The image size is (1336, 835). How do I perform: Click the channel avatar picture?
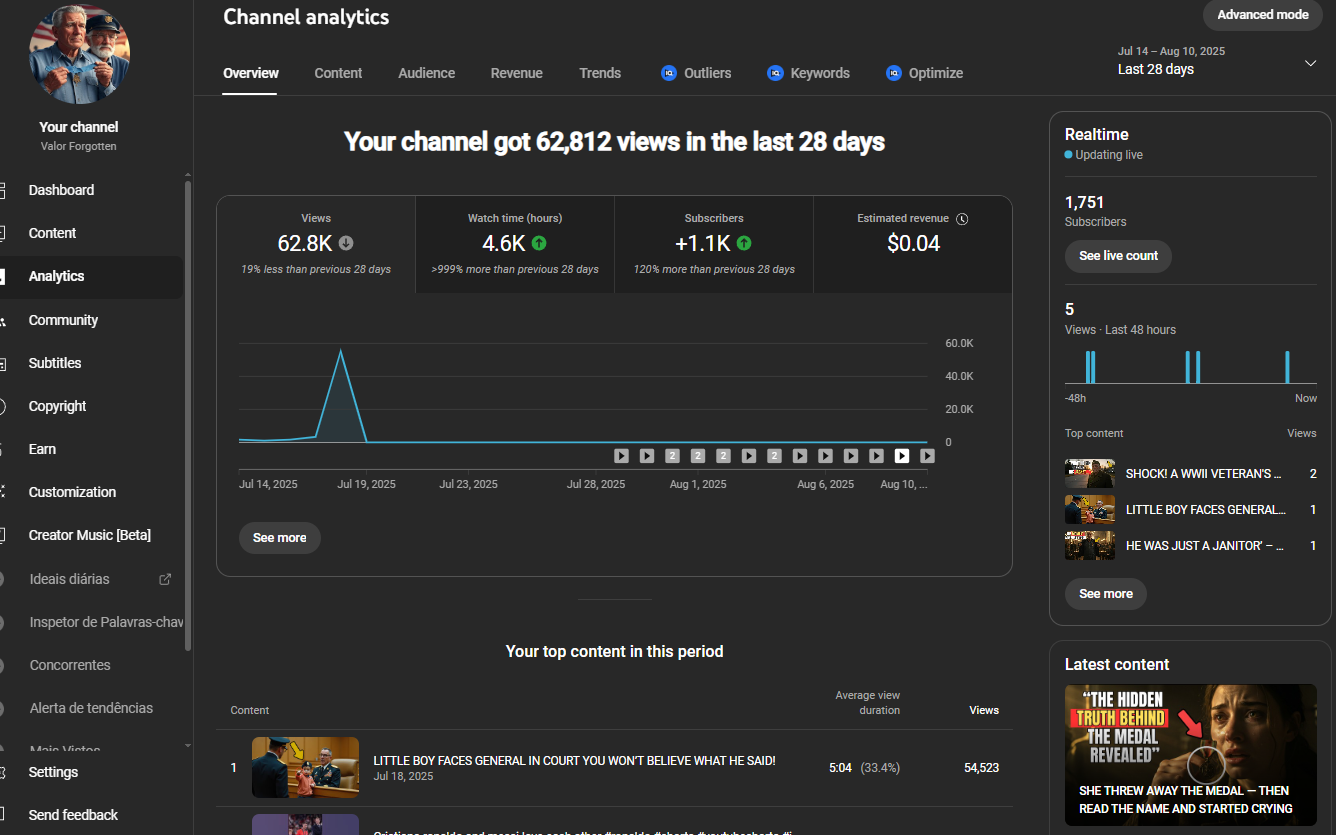[79, 54]
